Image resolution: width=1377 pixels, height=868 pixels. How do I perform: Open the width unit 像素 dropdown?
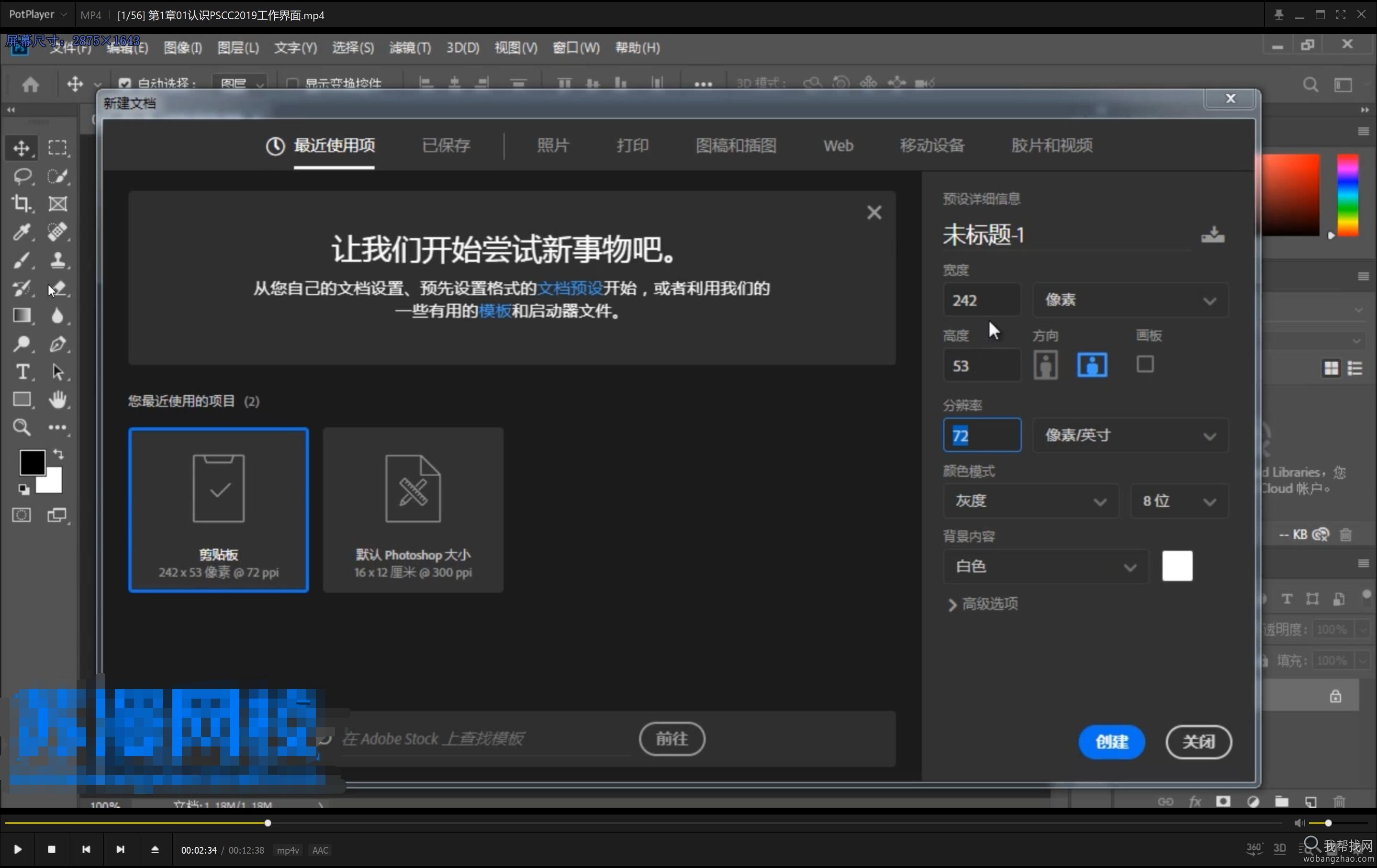(1130, 300)
